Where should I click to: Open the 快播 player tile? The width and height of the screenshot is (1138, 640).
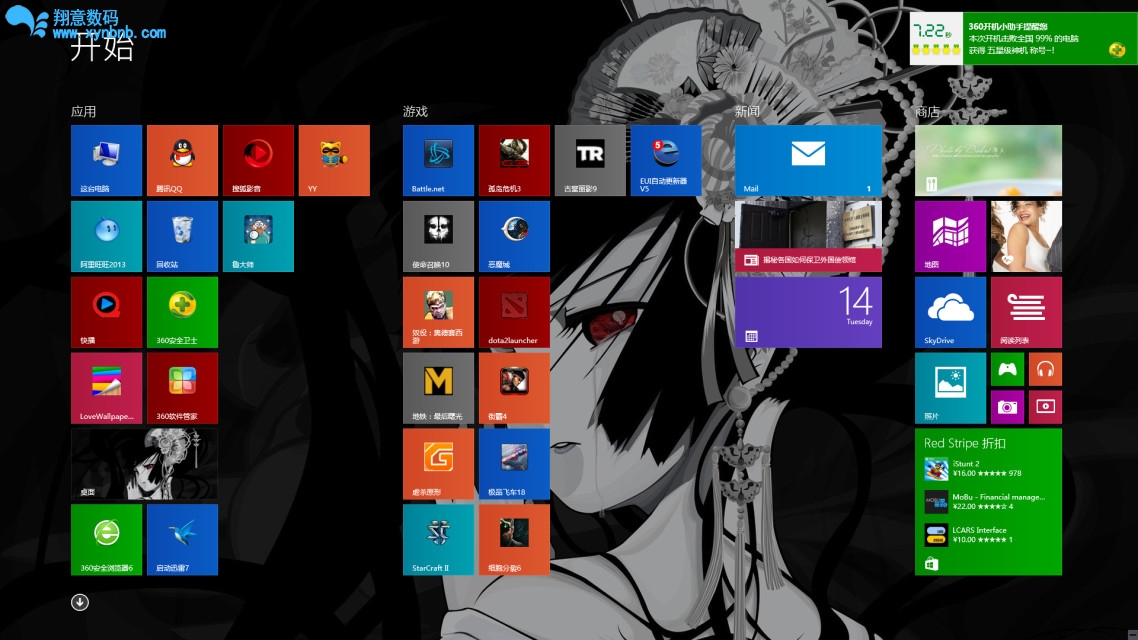pyautogui.click(x=107, y=312)
